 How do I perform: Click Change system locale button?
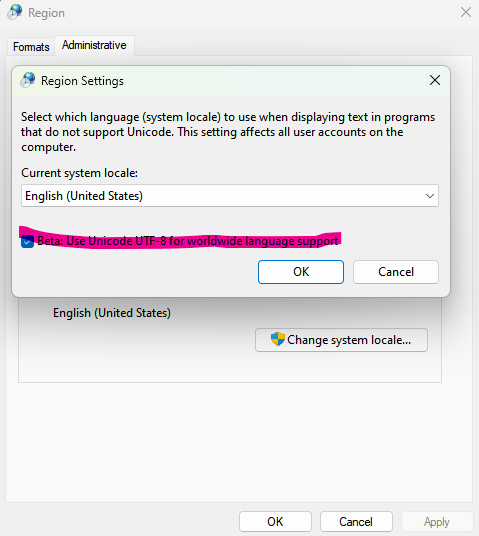coord(341,340)
